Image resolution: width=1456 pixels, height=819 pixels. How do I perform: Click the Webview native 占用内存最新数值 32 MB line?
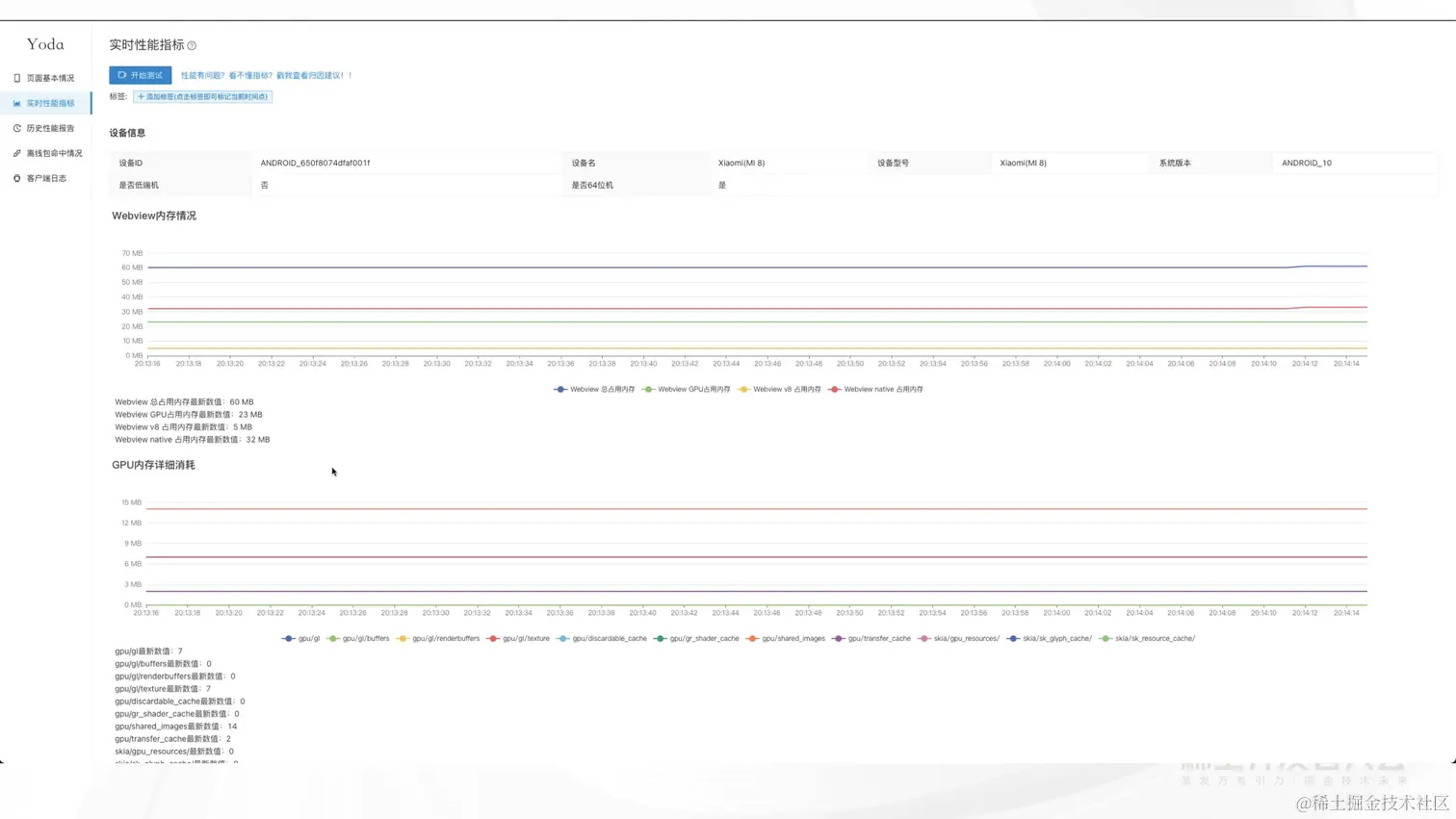click(192, 440)
